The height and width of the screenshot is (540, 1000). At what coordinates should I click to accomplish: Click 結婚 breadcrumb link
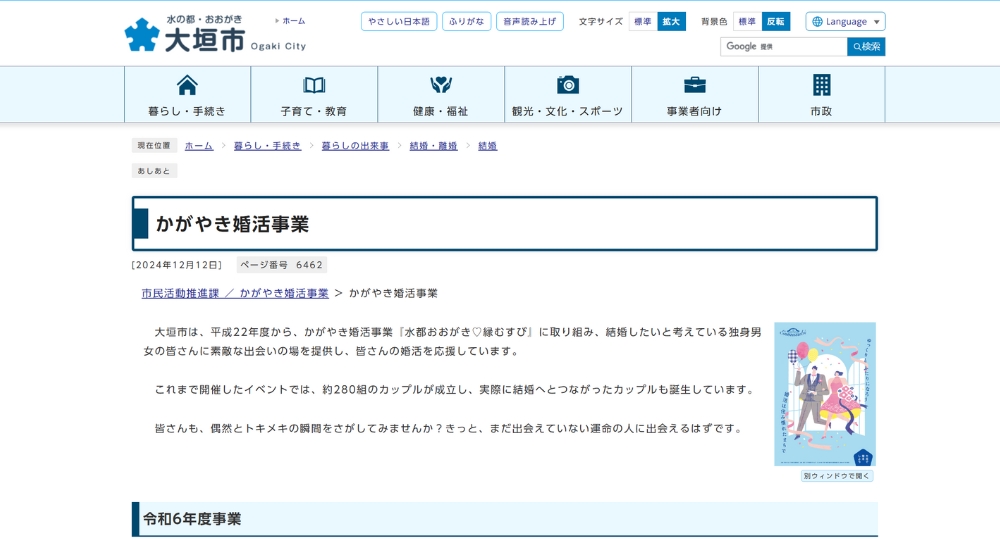point(488,146)
